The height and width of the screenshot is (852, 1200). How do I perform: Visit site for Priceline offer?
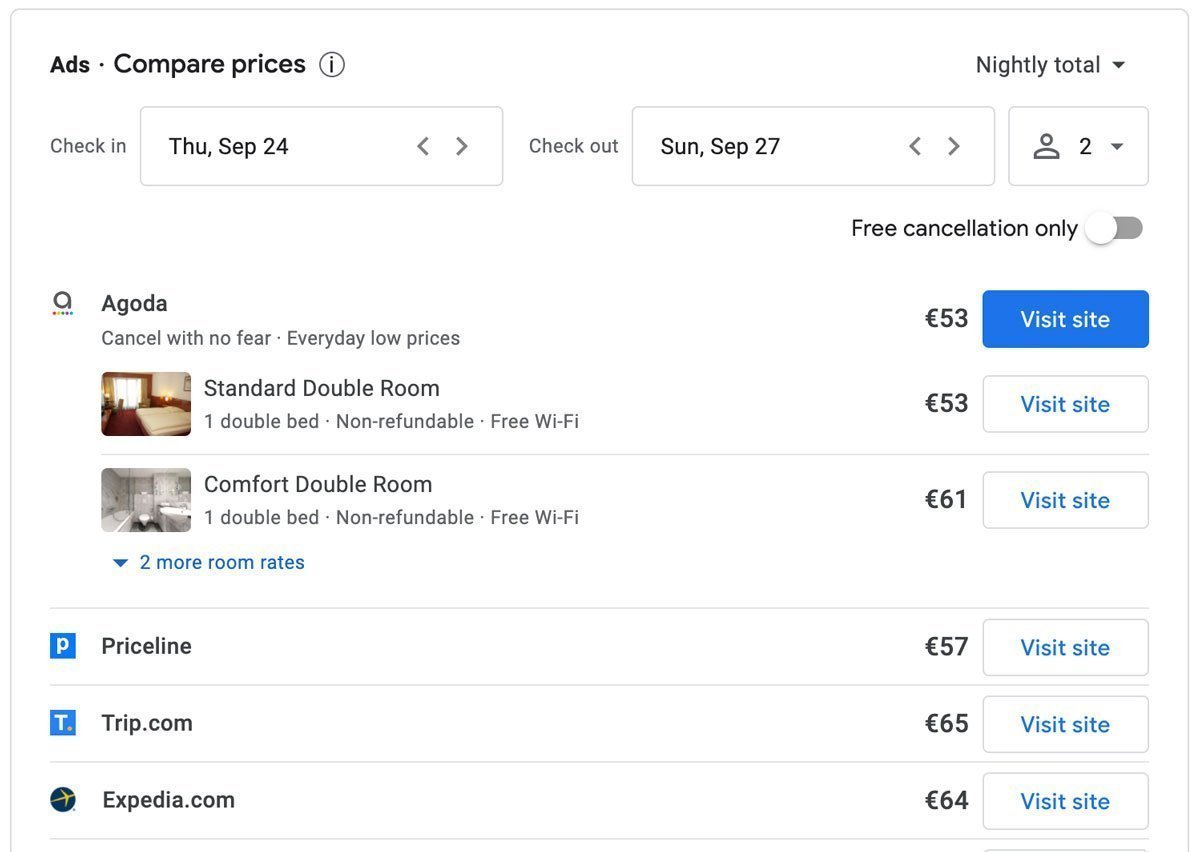click(1066, 647)
